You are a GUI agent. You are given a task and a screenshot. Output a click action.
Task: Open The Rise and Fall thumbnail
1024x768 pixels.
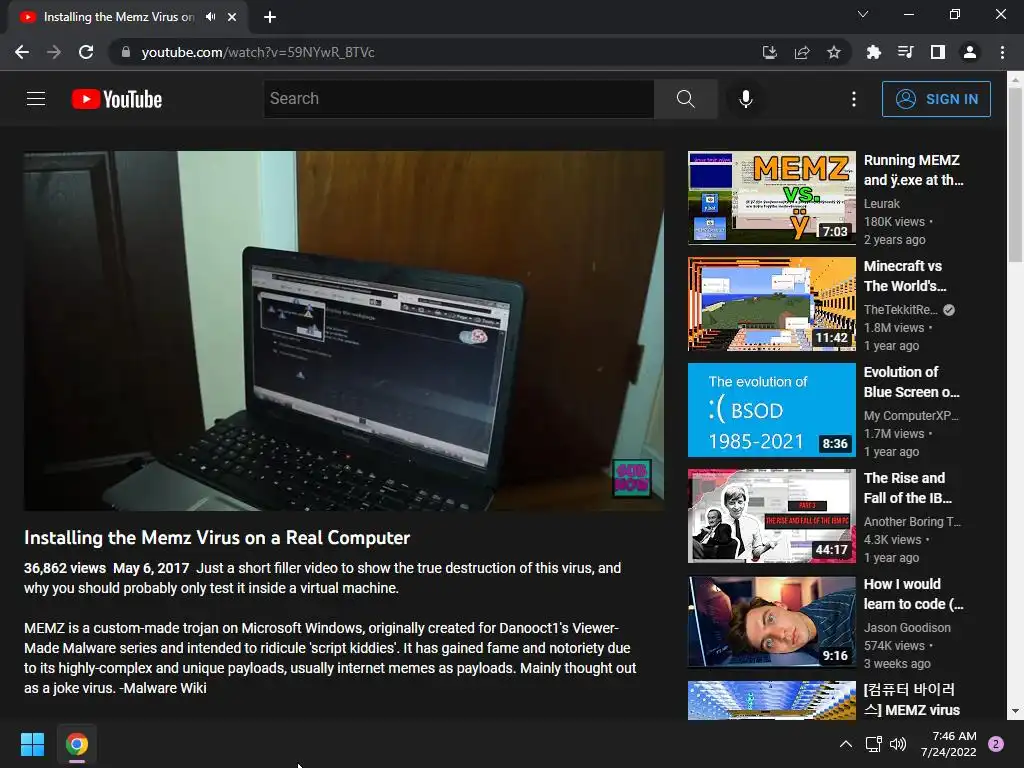(x=772, y=516)
